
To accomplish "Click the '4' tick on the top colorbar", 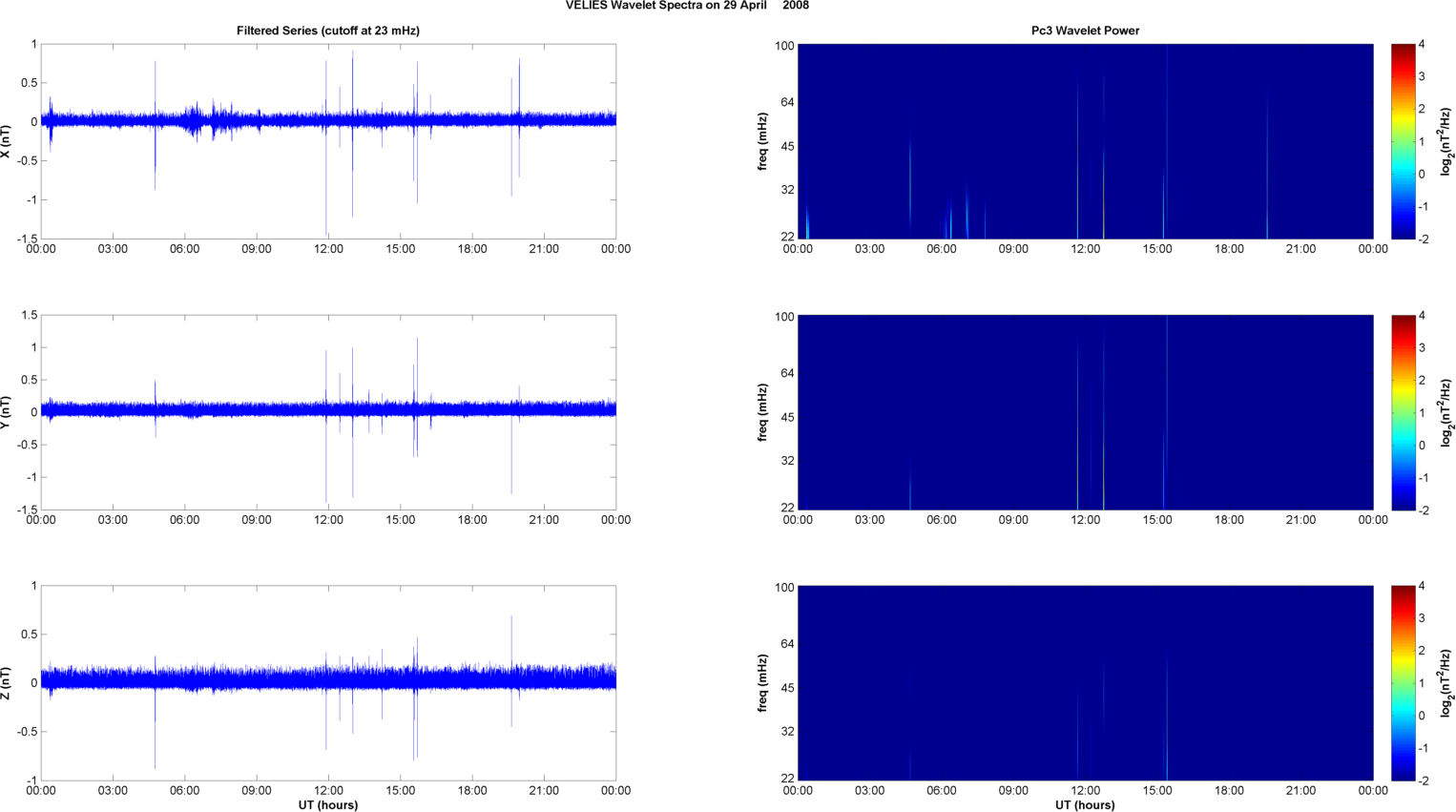I will [x=1422, y=45].
